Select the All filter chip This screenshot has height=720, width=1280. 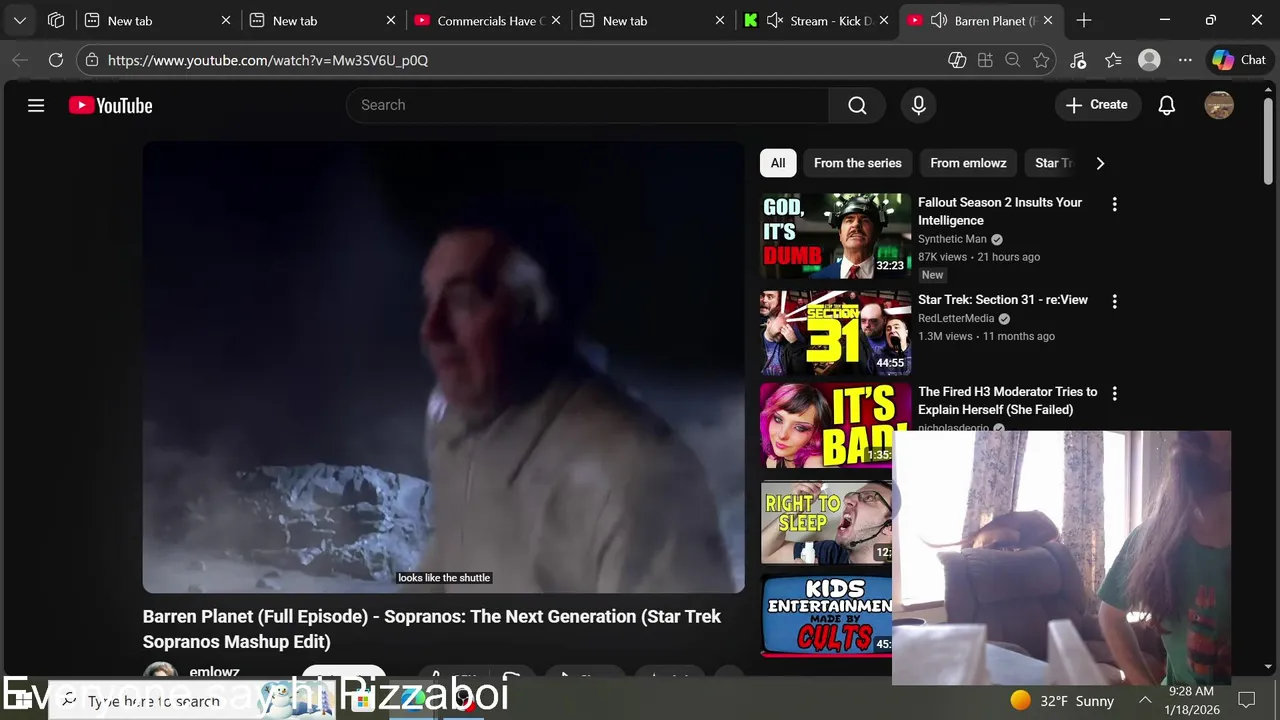[x=778, y=163]
